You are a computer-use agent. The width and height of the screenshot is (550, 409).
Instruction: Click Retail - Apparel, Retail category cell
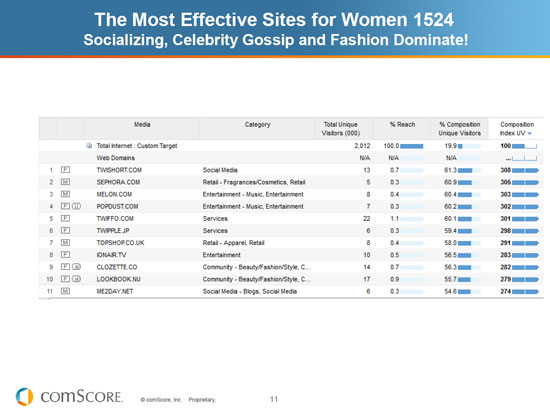(233, 243)
